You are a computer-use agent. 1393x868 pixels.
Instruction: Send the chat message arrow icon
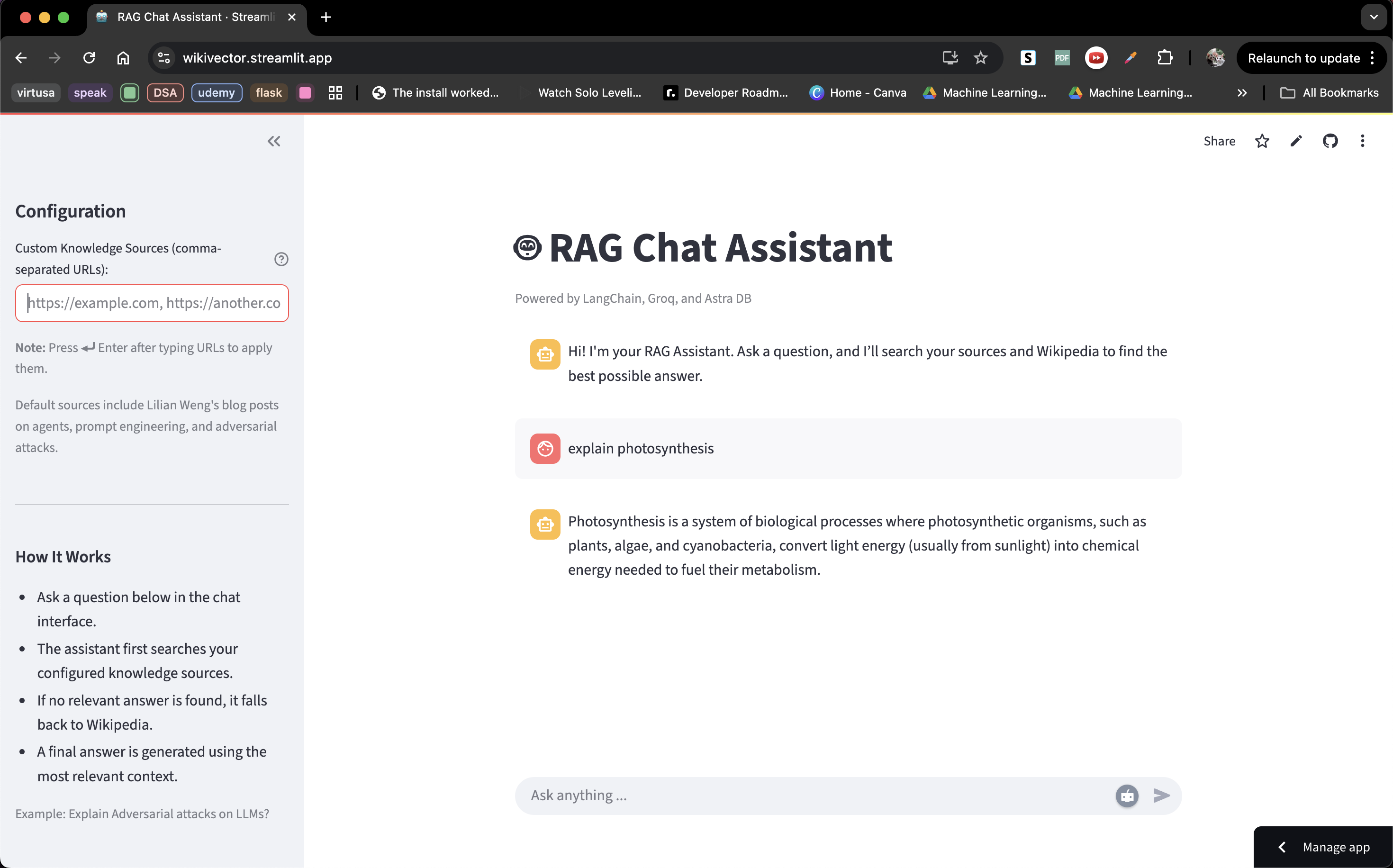(1162, 796)
